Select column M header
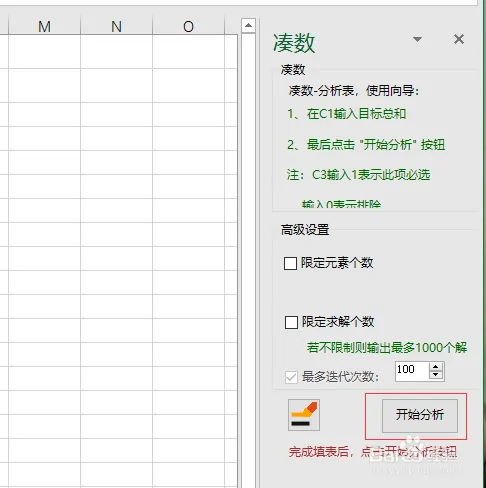Viewport: 486px width, 488px height. [x=44, y=26]
